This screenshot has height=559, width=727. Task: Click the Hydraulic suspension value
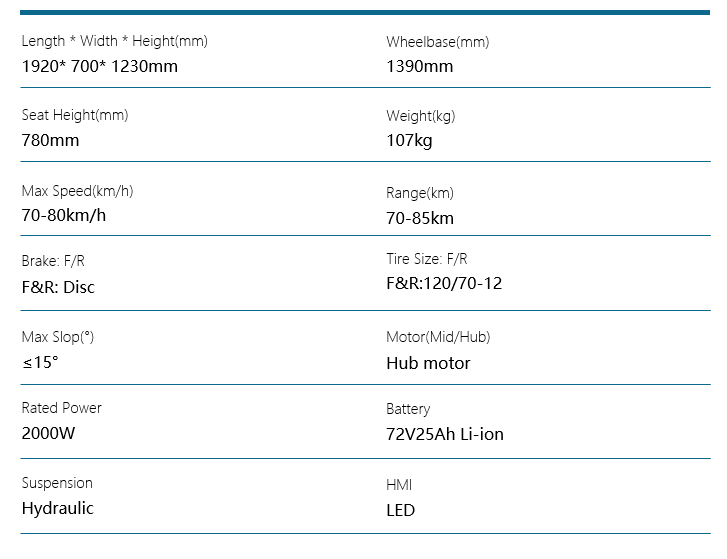(58, 508)
